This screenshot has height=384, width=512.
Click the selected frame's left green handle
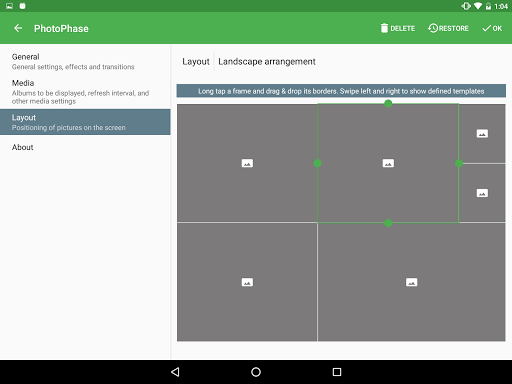pos(317,163)
